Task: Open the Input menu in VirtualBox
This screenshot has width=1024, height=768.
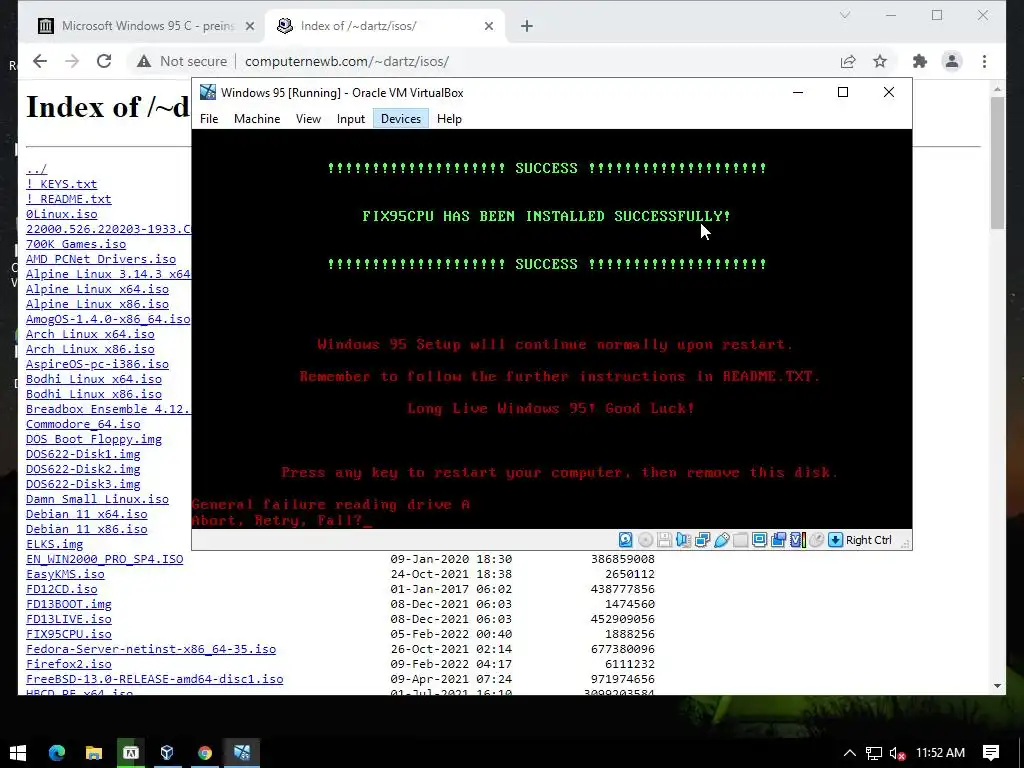Action: pyautogui.click(x=351, y=119)
